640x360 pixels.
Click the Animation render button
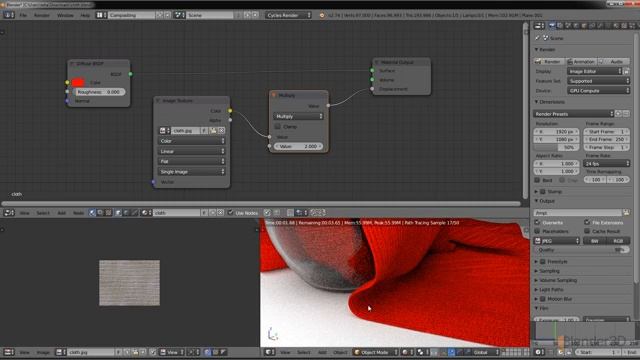[581, 61]
